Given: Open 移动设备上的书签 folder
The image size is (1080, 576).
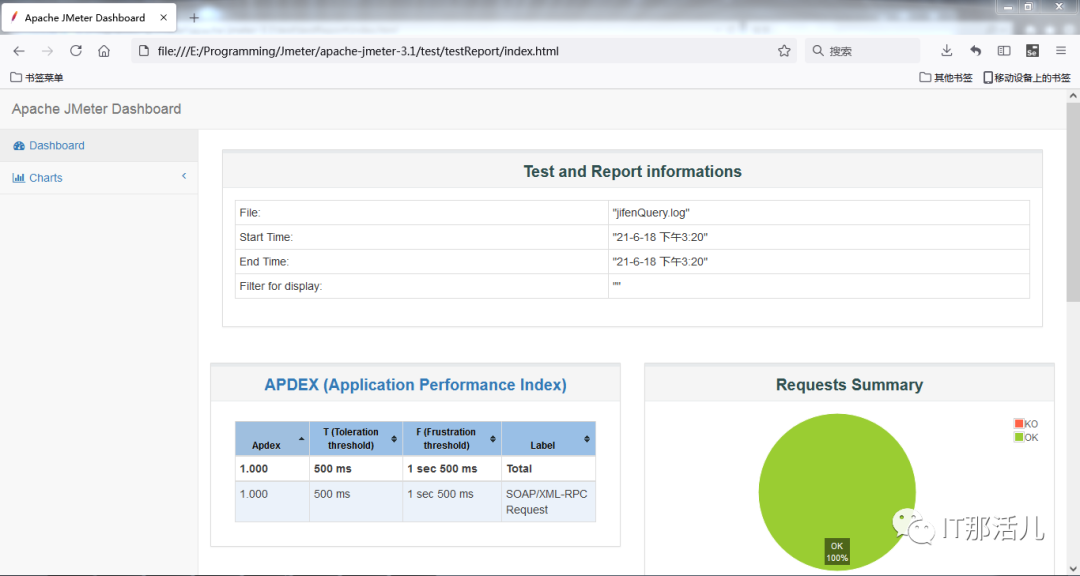Looking at the screenshot, I should 1027,78.
